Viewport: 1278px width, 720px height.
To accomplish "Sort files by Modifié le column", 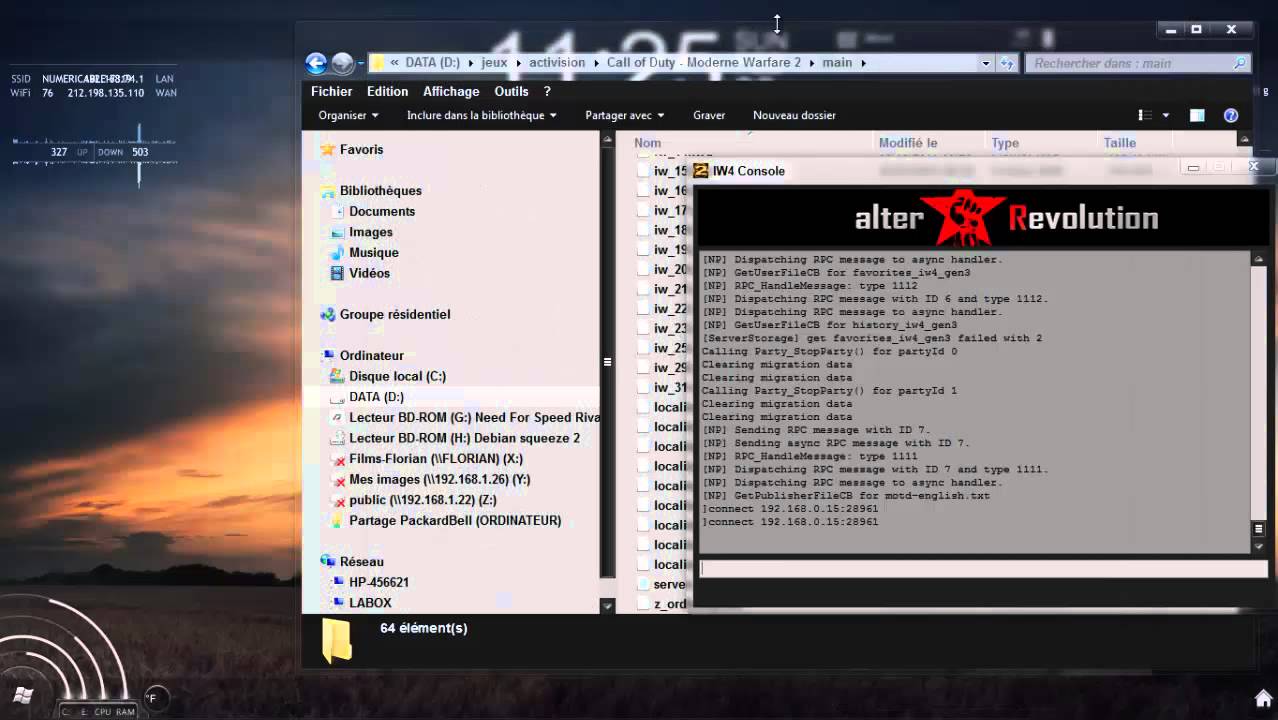I will point(908,143).
